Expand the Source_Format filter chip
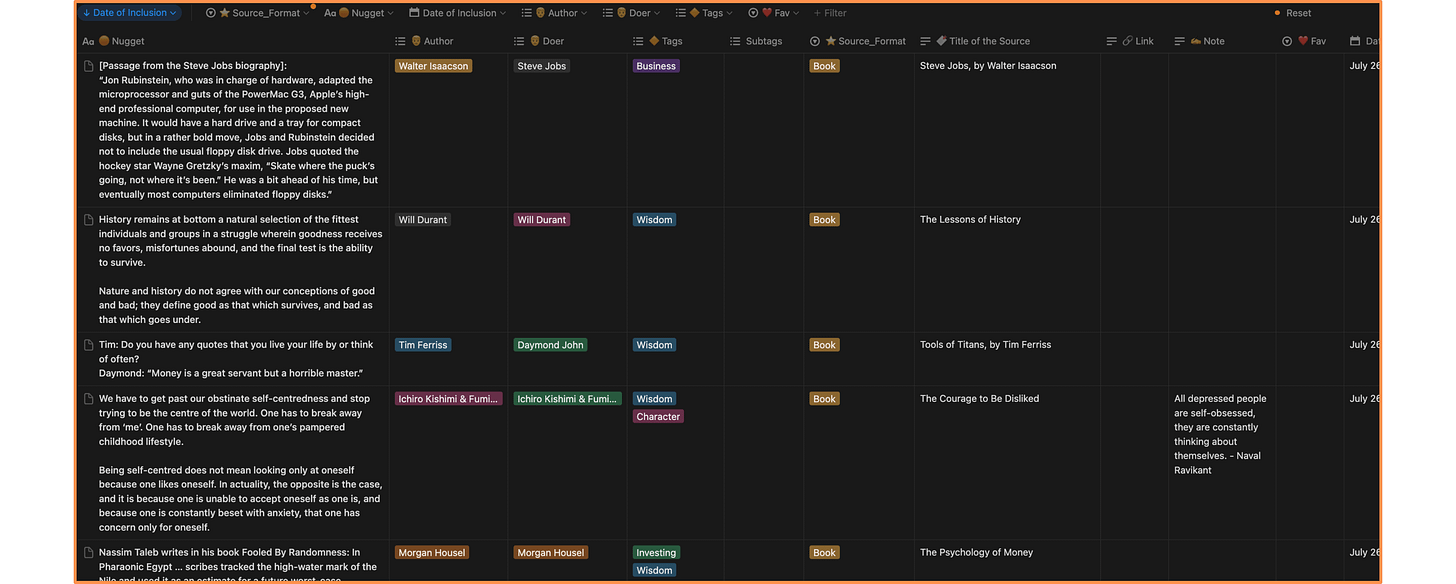The width and height of the screenshot is (1456, 584). [258, 13]
